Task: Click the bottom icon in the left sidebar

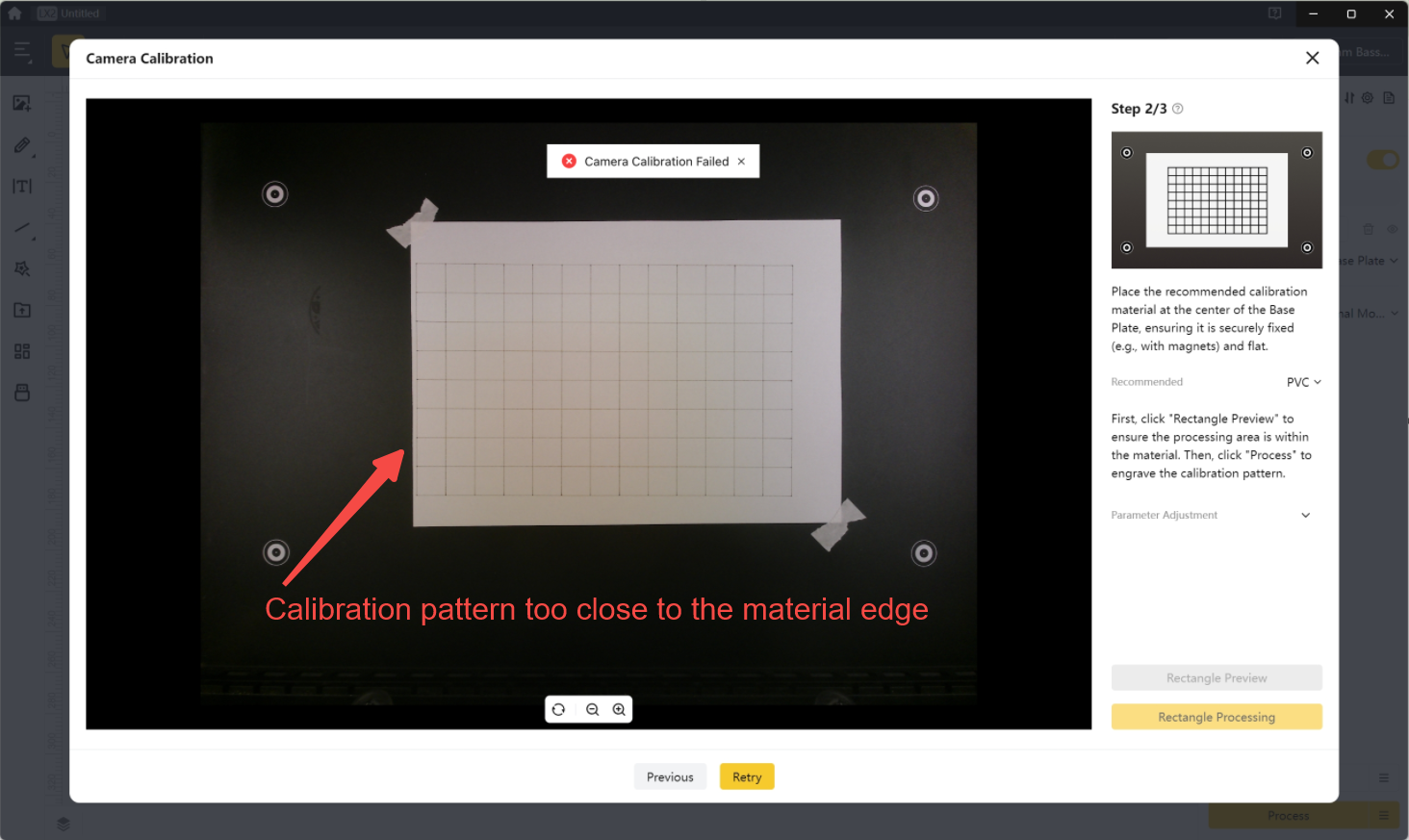Action: (22, 393)
